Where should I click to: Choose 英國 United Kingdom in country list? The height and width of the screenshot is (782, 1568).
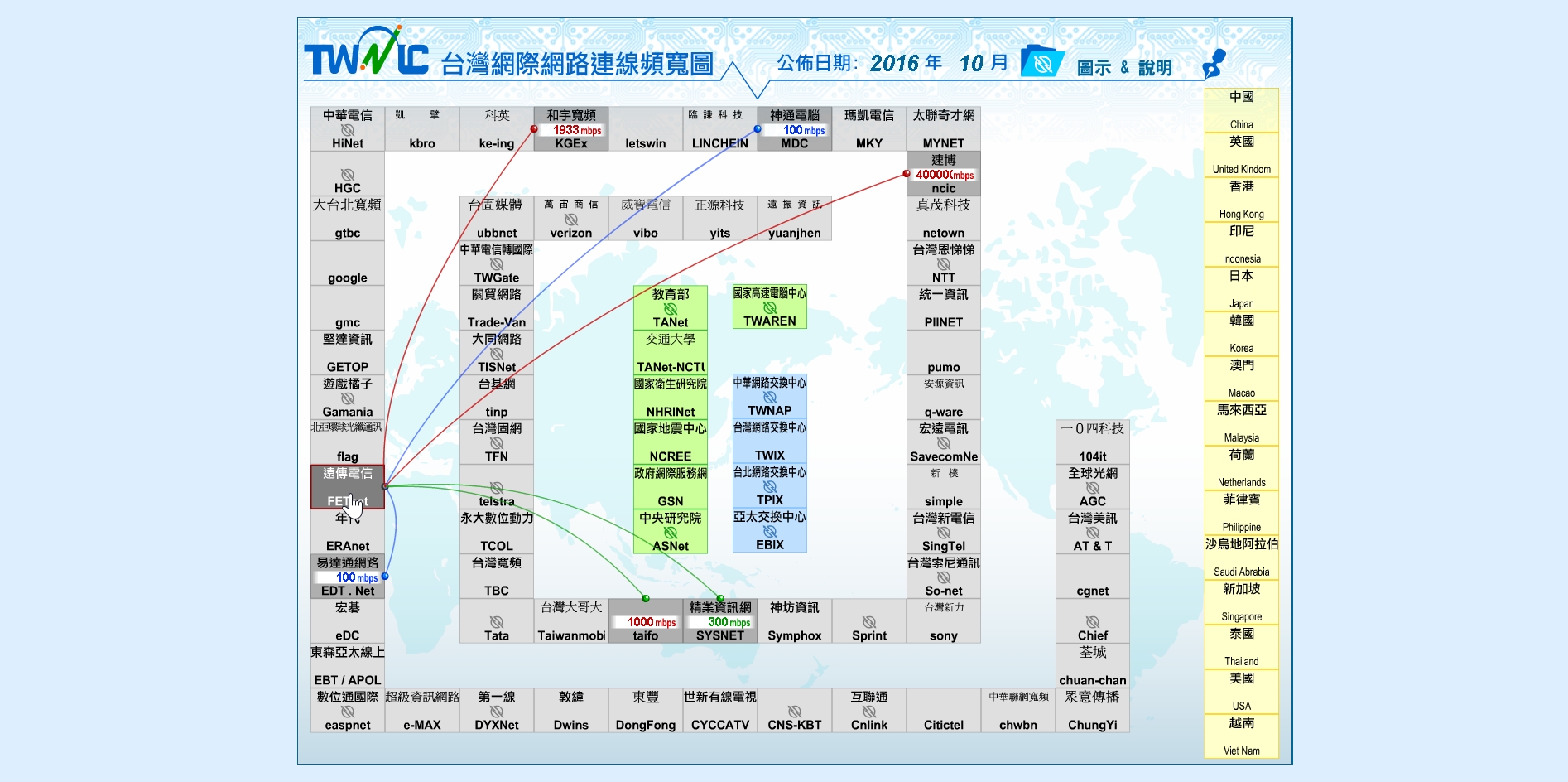pyautogui.click(x=1242, y=155)
